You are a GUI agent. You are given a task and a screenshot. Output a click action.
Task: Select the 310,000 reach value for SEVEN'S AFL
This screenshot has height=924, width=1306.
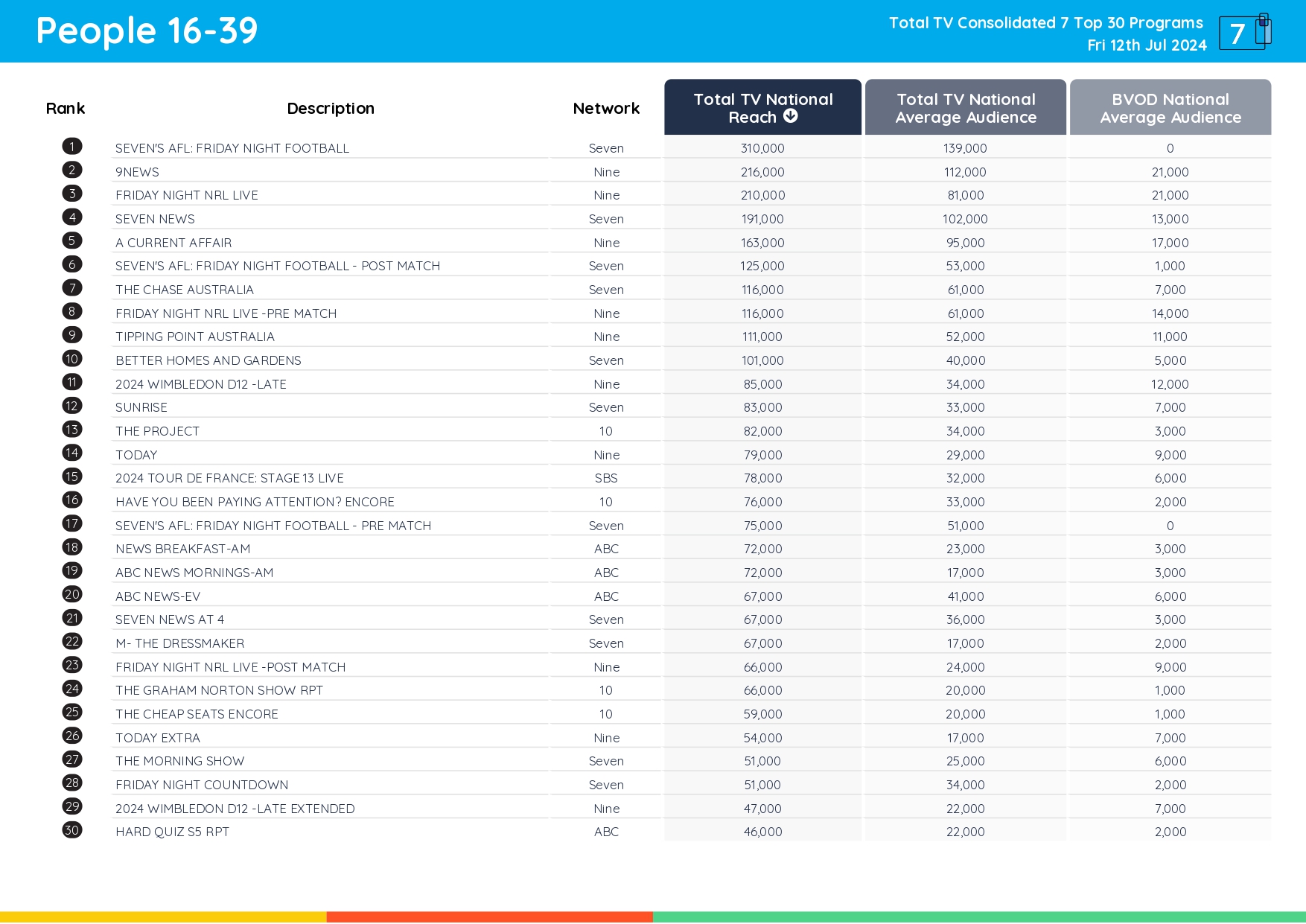(761, 147)
